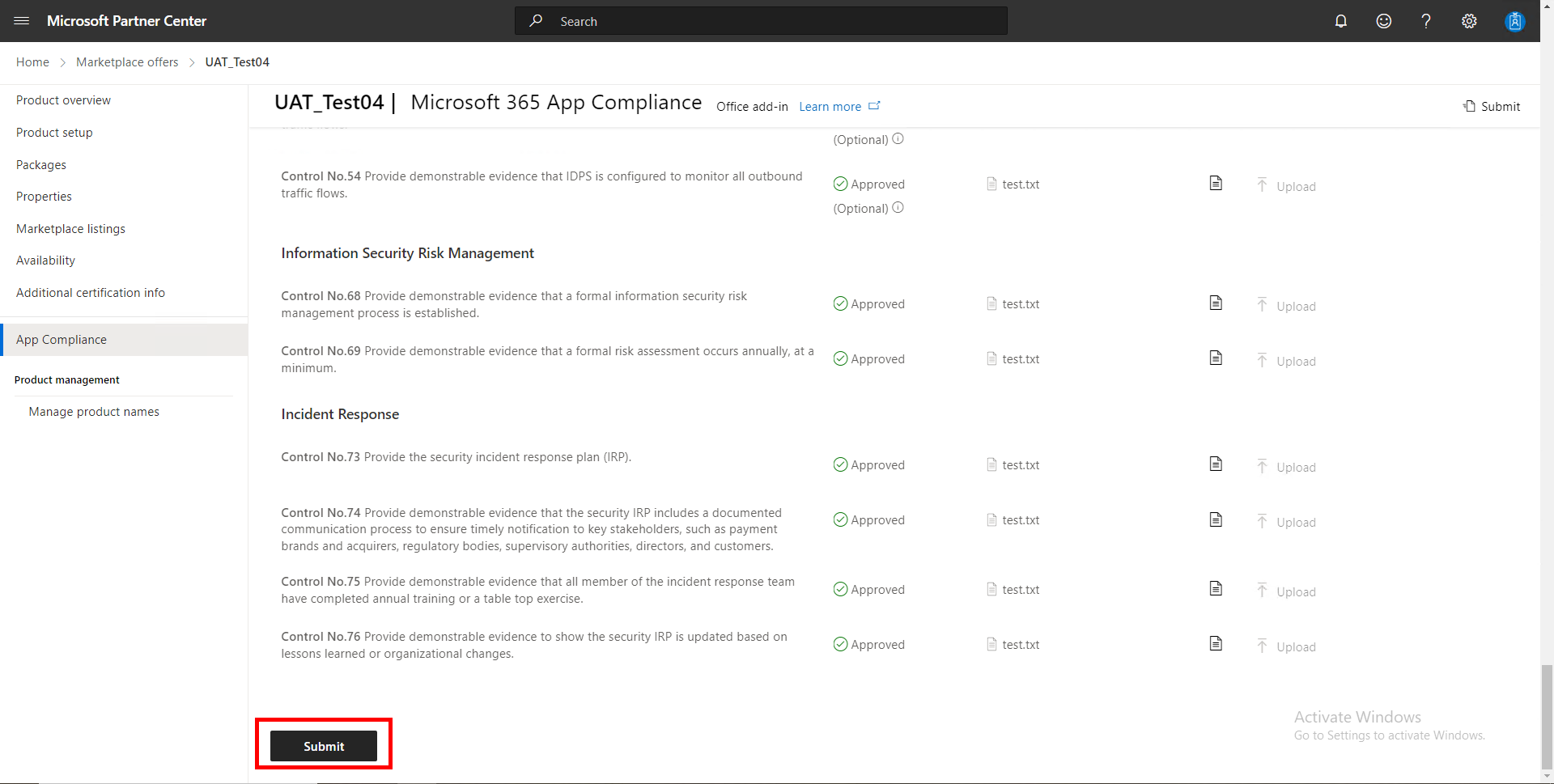
Task: Upload evidence for Control No.75
Action: tap(1286, 591)
